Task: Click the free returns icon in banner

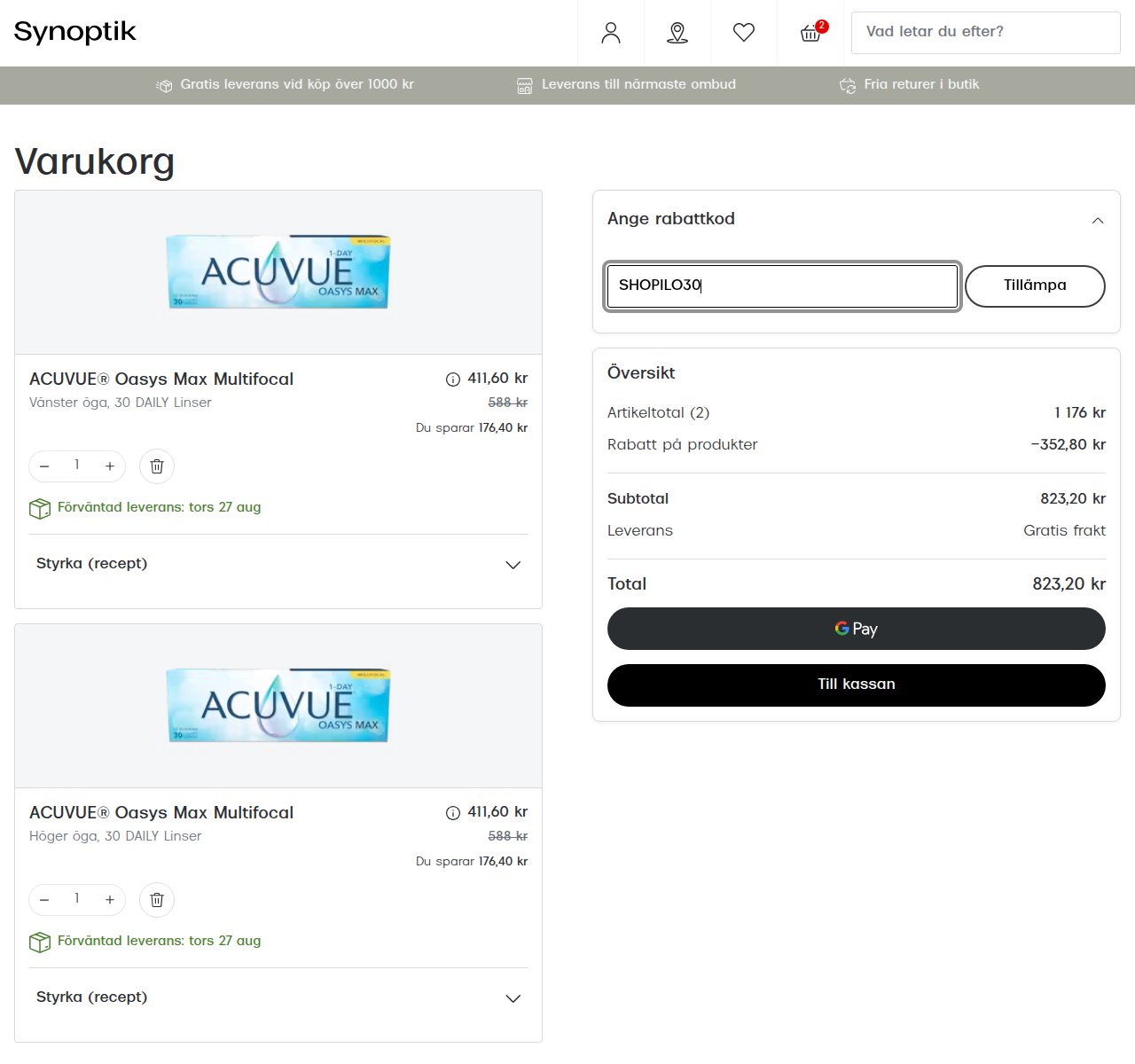Action: (x=848, y=85)
